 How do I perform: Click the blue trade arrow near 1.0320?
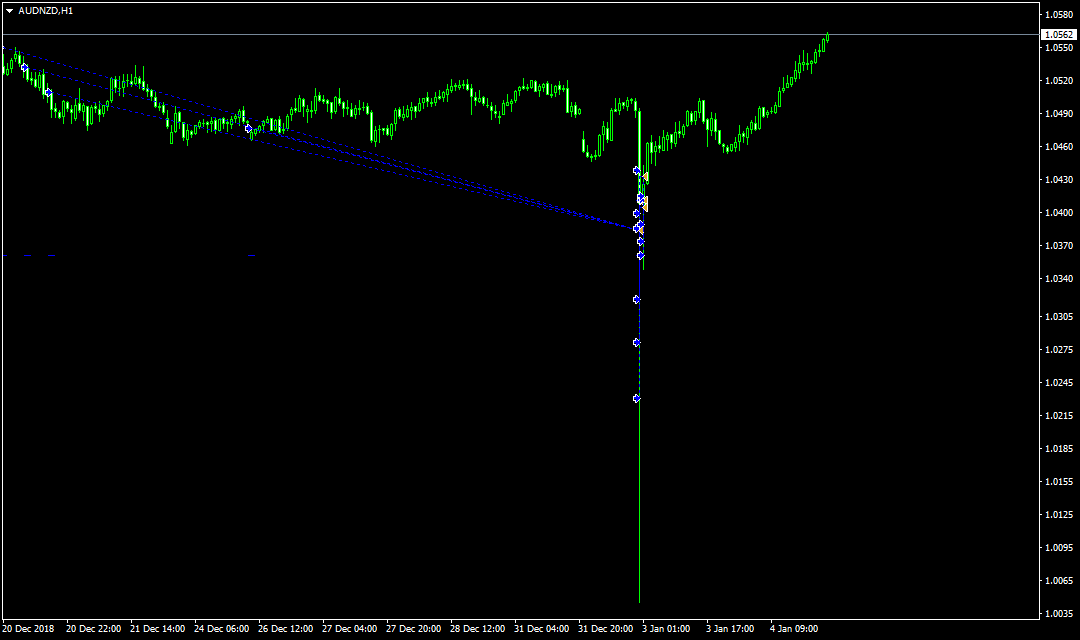[636, 300]
